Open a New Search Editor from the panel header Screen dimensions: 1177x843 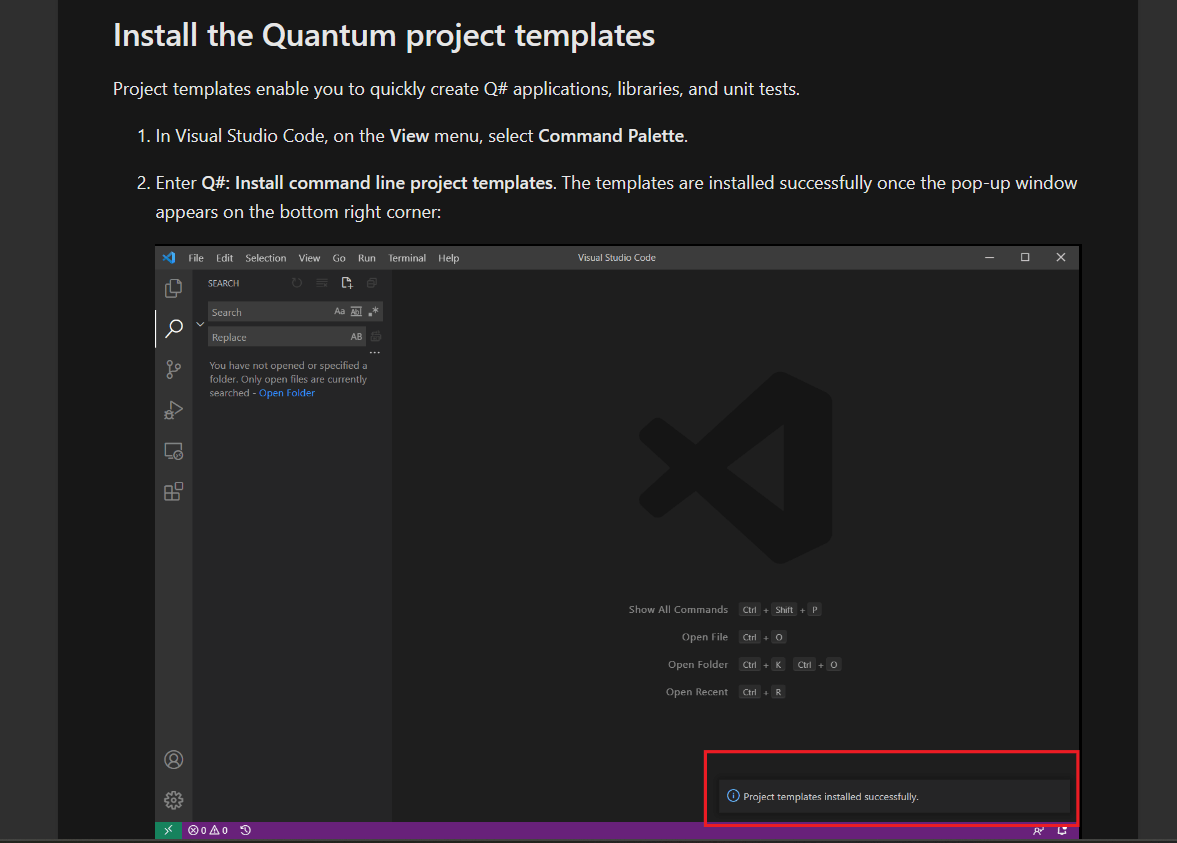tap(347, 283)
